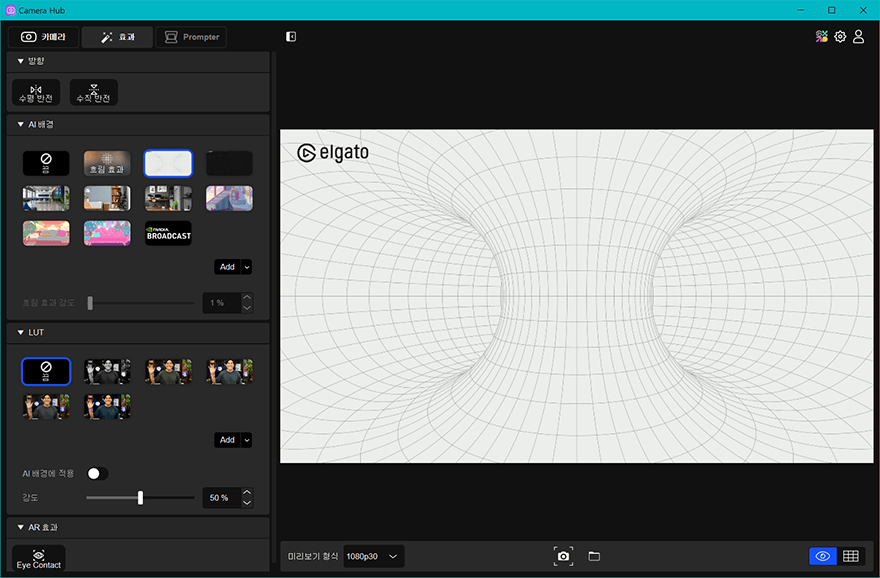This screenshot has height=578, width=880.
Task: Adjust the LUT 강도 slider
Action: (140, 498)
